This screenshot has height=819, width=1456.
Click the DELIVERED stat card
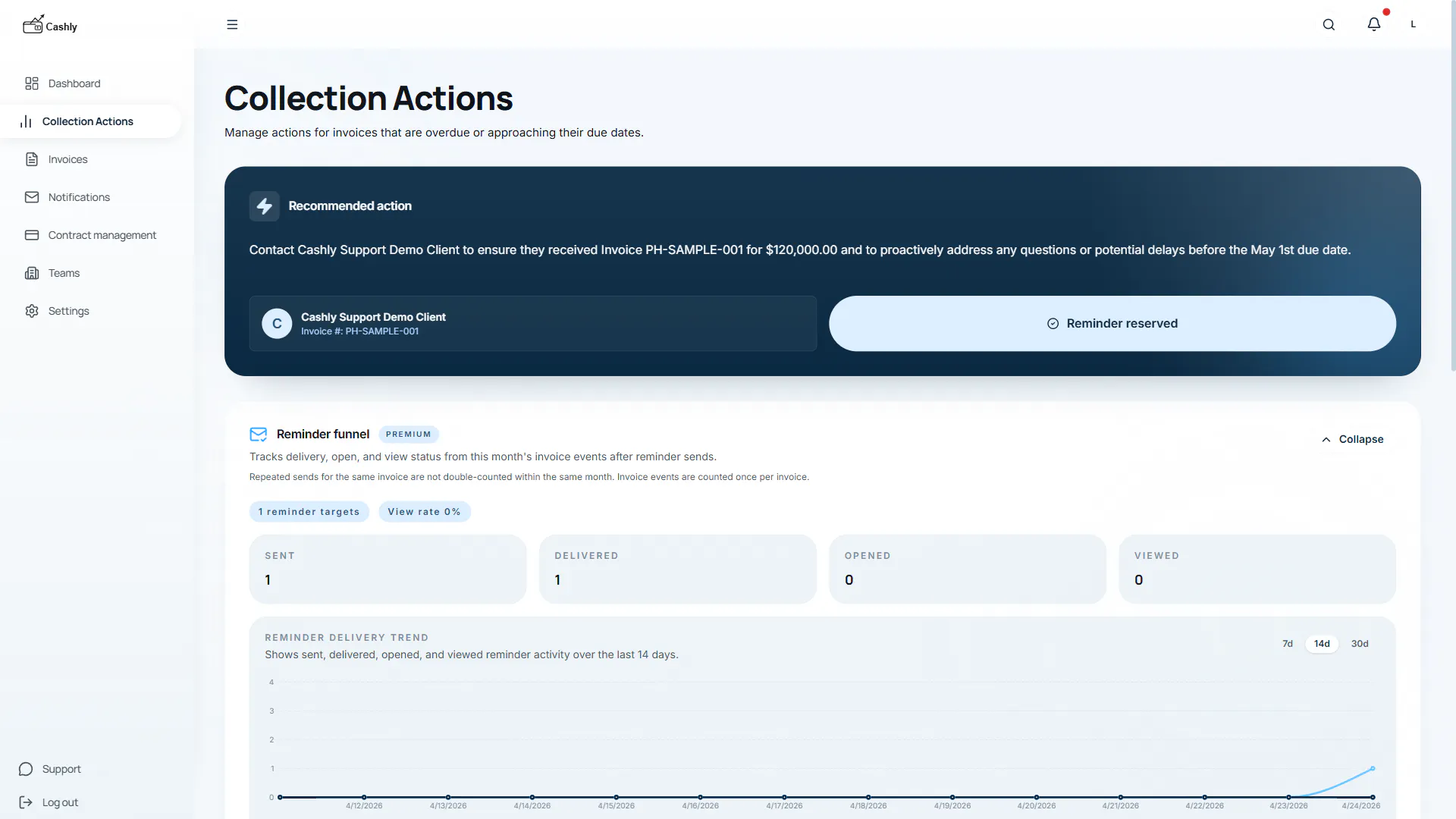coord(678,570)
